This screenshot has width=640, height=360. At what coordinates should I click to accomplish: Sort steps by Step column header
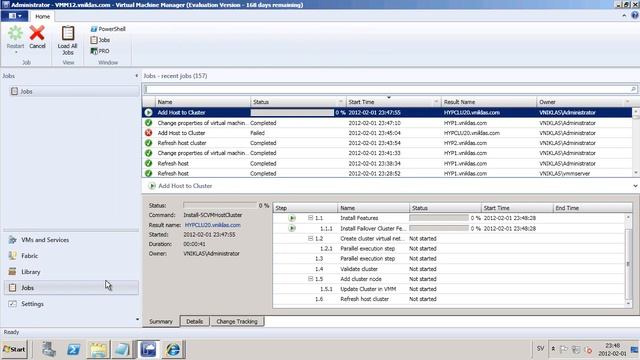point(305,208)
